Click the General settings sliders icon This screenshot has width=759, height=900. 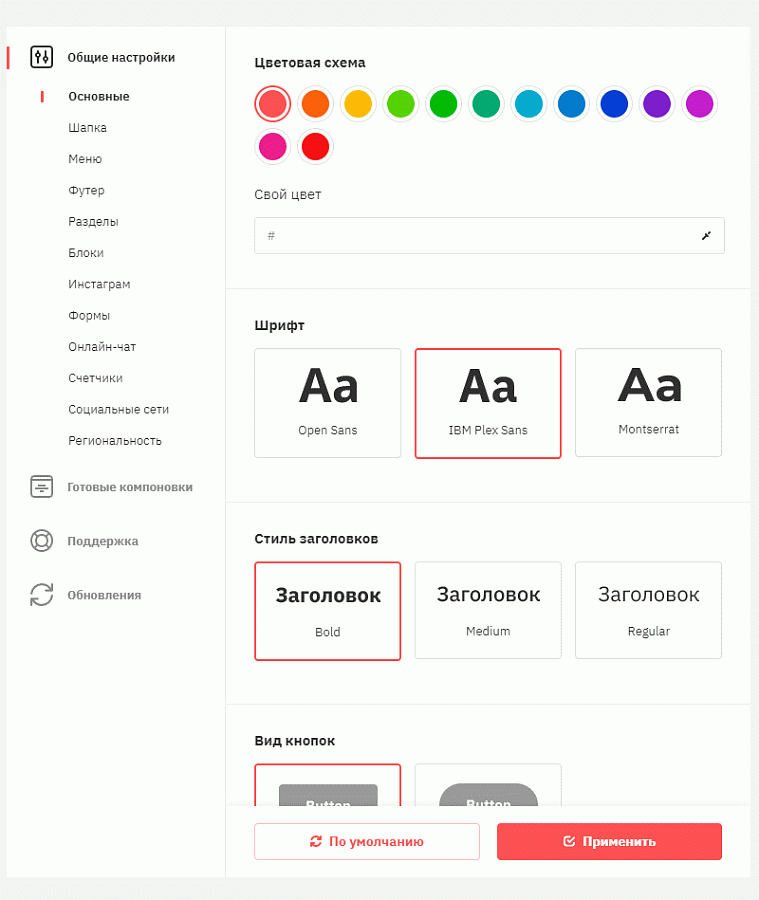point(41,57)
